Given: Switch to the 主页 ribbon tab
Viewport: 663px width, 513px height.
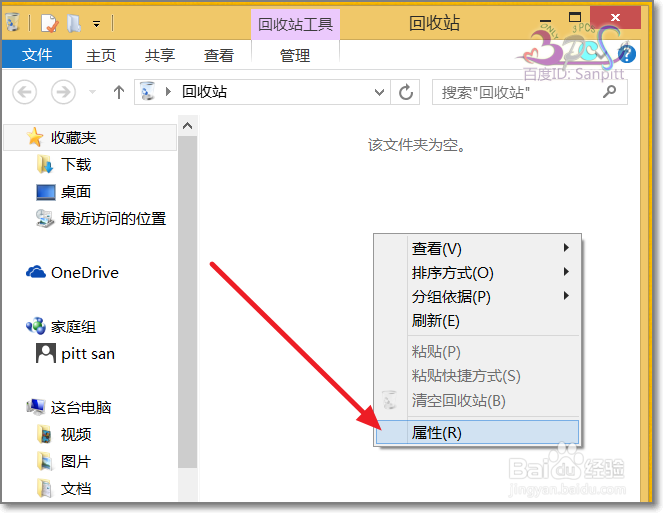Looking at the screenshot, I should tap(101, 55).
